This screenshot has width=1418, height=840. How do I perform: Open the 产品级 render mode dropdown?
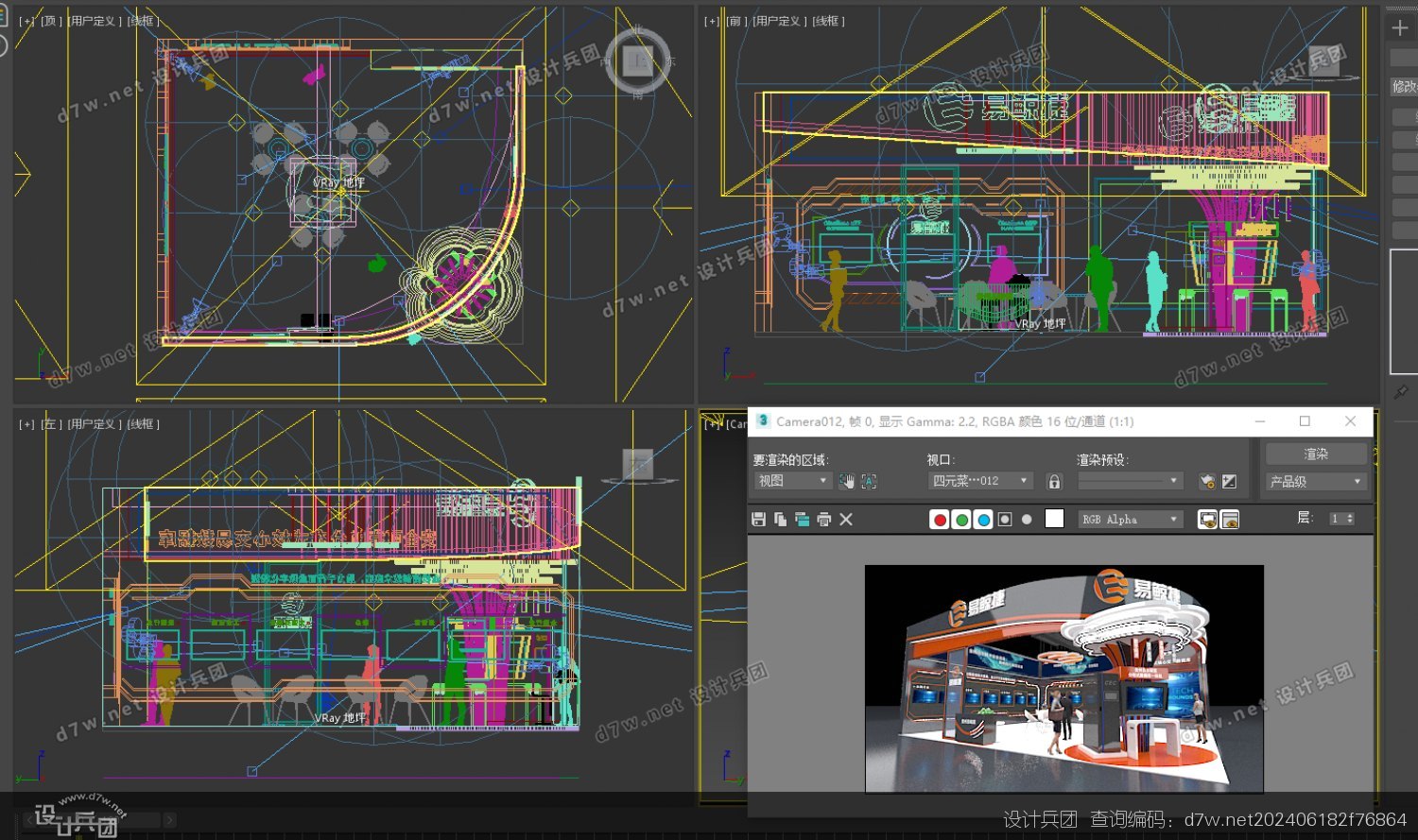(1316, 482)
